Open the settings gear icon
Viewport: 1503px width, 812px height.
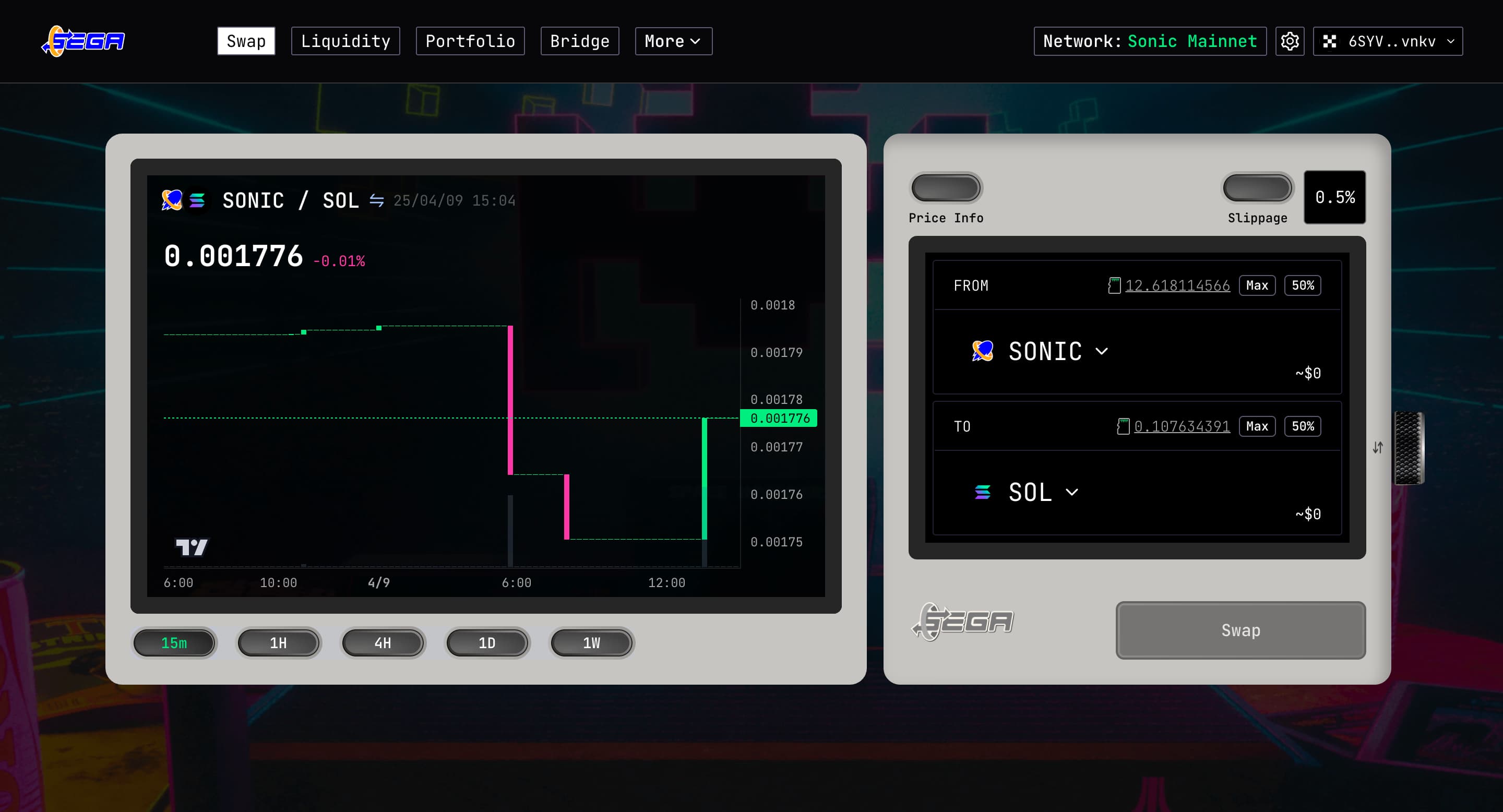coord(1290,41)
